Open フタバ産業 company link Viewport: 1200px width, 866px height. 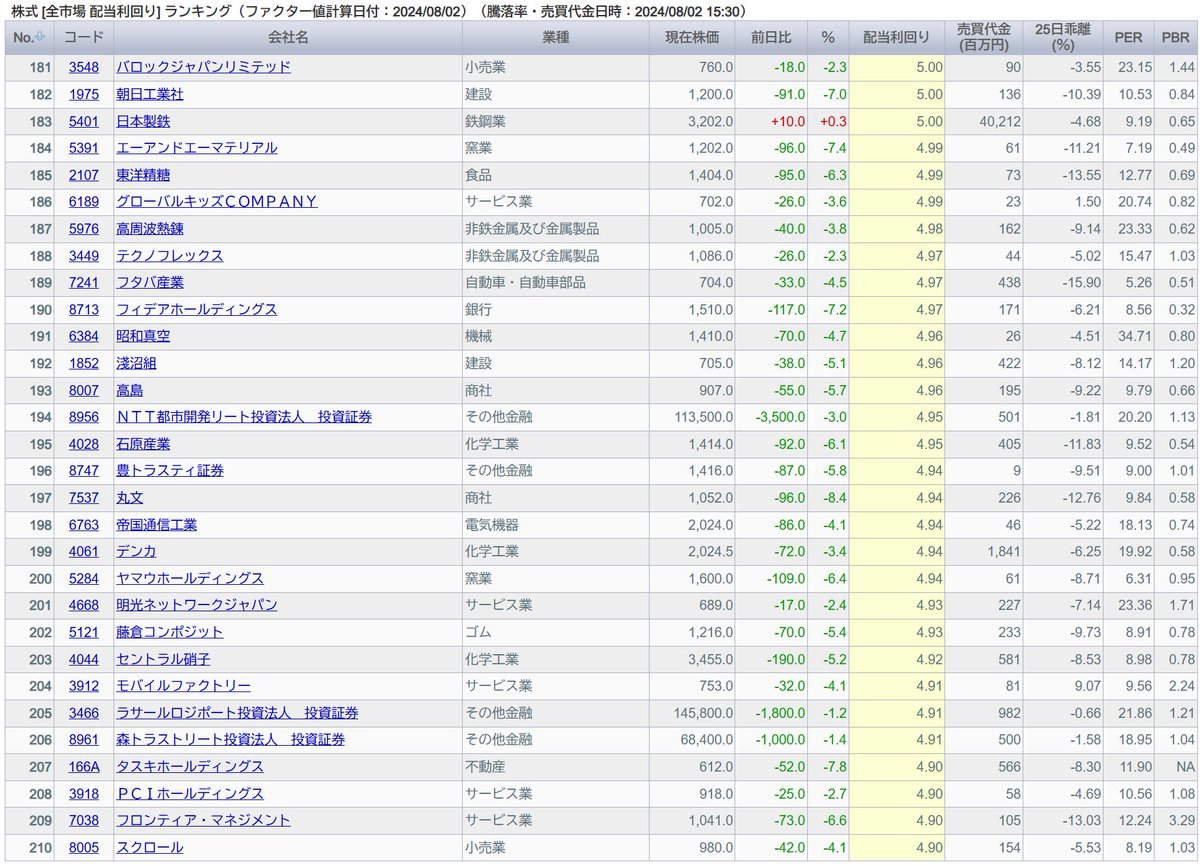coord(150,283)
